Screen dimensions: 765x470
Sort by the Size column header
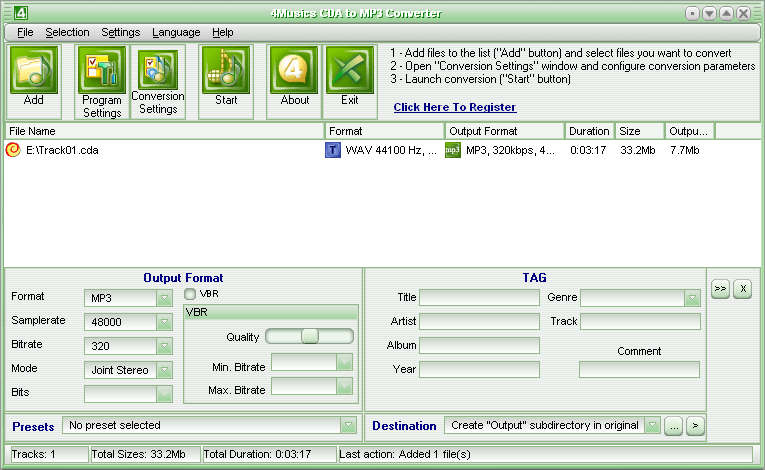point(640,131)
